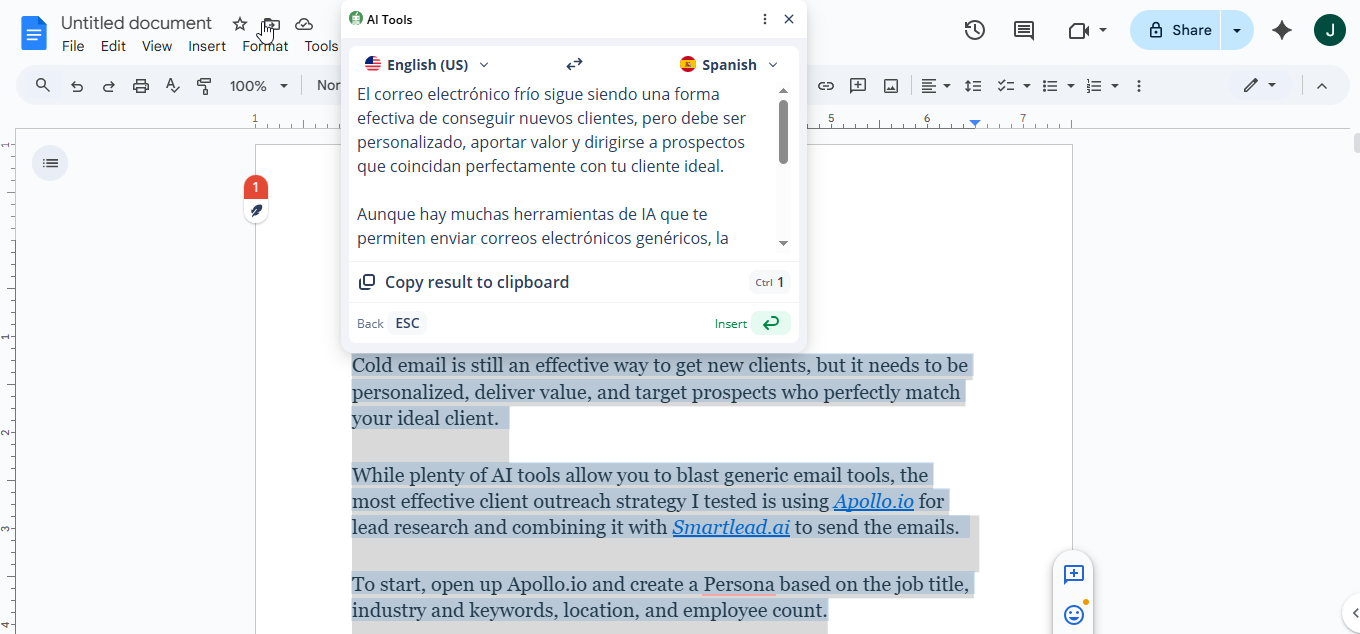This screenshot has width=1360, height=634.
Task: Follow the Smartlead.ai hyperlink
Action: 731,527
